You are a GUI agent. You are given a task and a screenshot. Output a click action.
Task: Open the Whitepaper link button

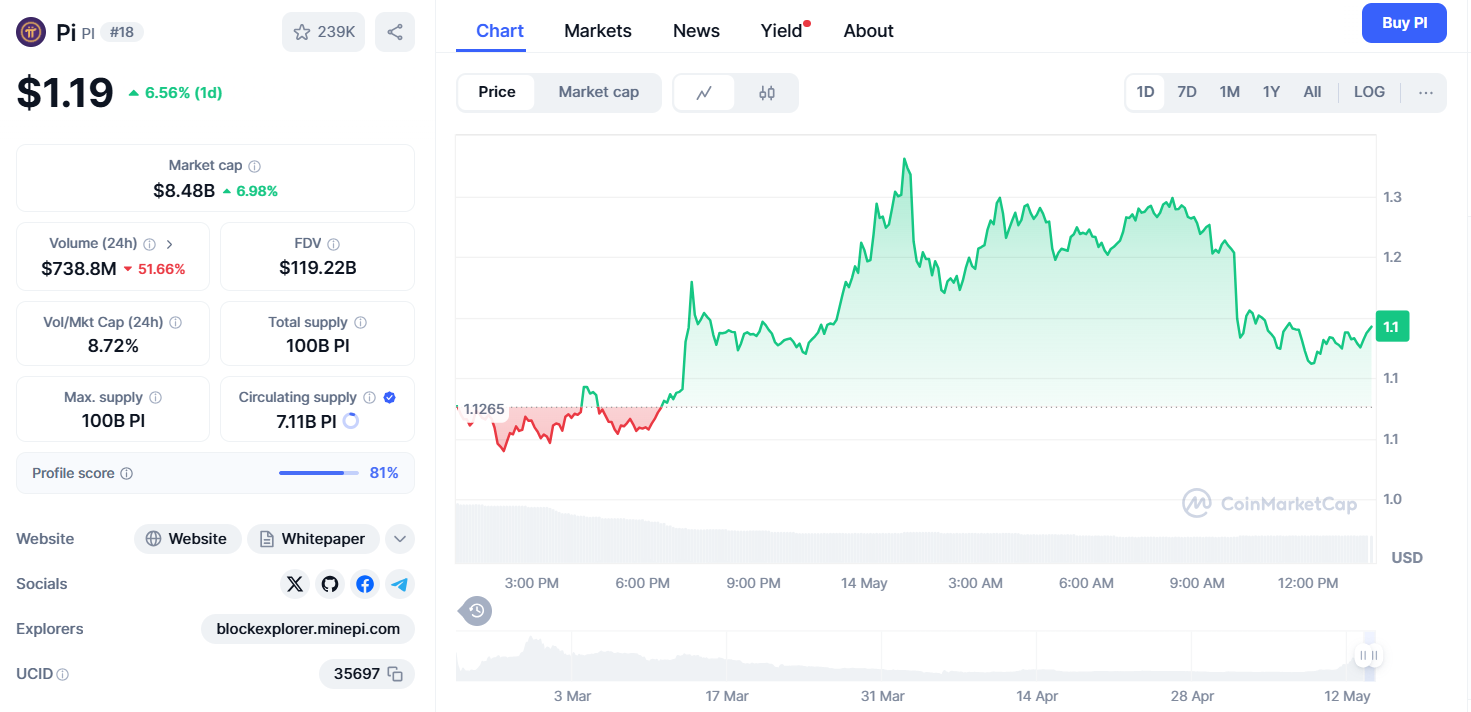(313, 539)
